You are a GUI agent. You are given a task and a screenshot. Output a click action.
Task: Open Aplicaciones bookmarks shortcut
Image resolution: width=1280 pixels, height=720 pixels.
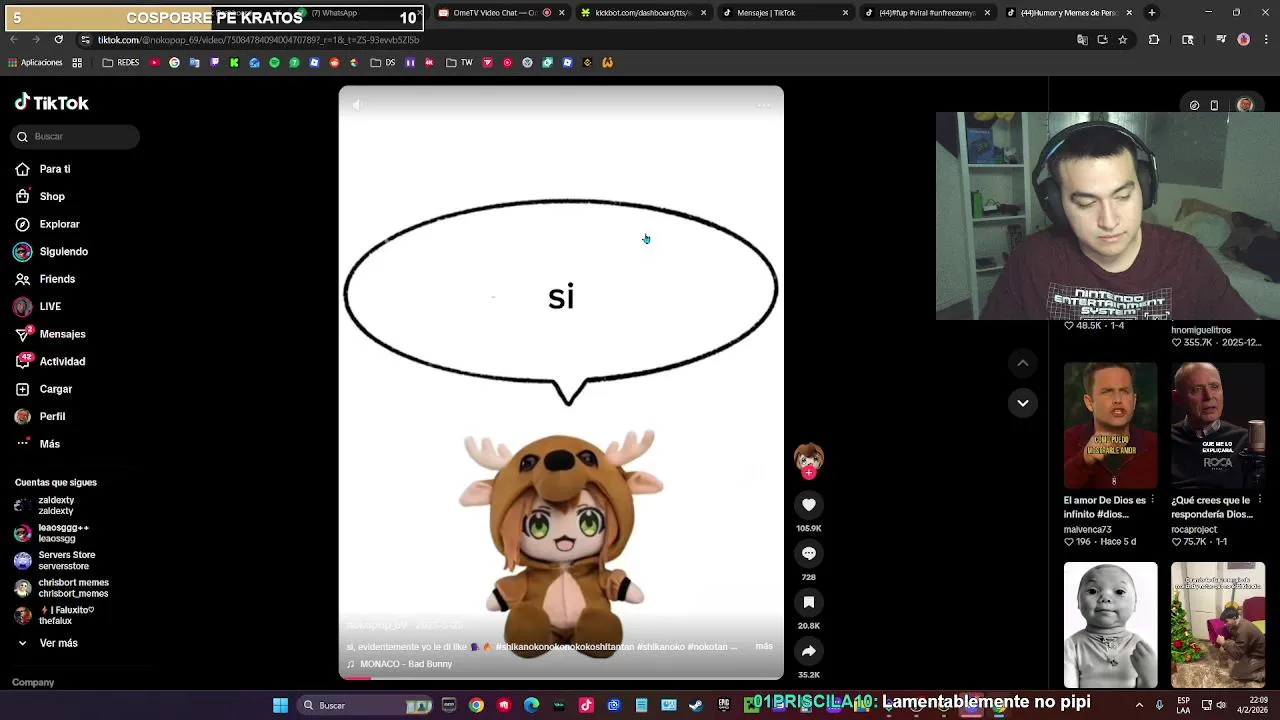coord(35,62)
